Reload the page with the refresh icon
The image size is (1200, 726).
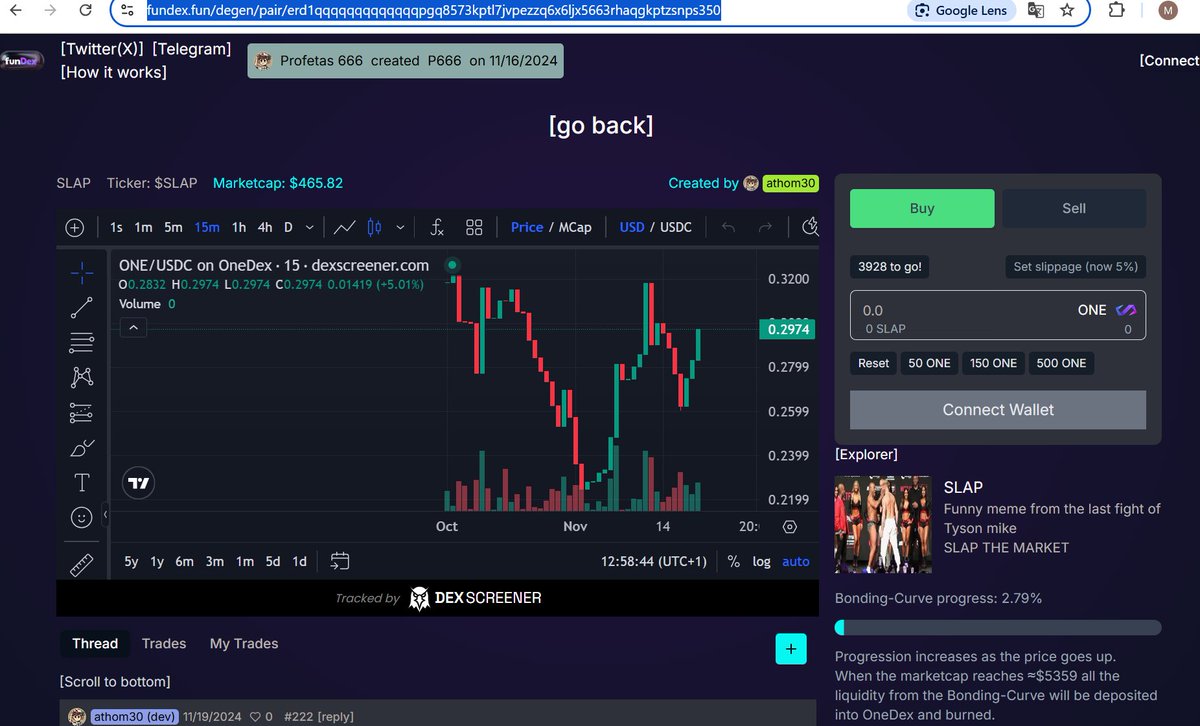click(88, 10)
